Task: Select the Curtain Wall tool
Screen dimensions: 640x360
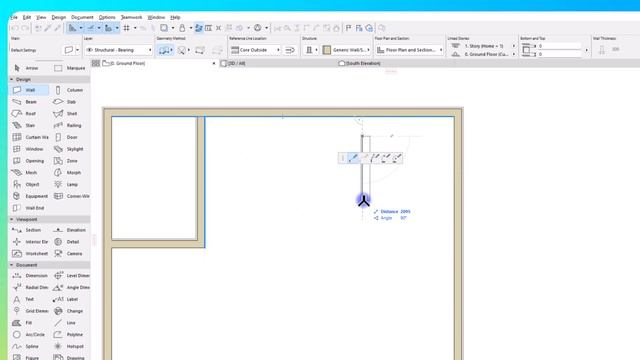Action: [x=30, y=137]
